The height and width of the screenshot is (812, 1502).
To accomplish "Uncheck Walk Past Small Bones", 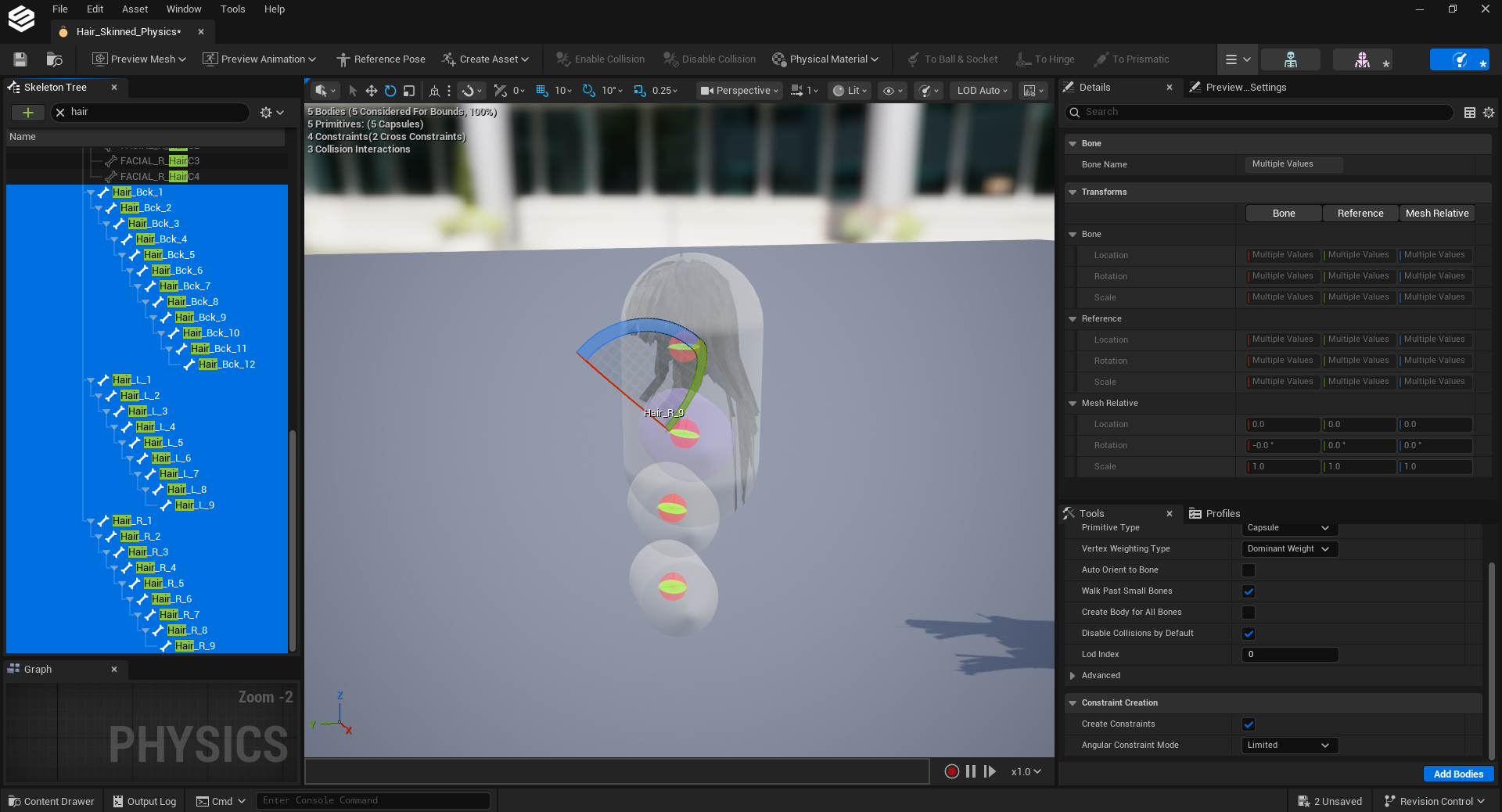I will click(1249, 591).
